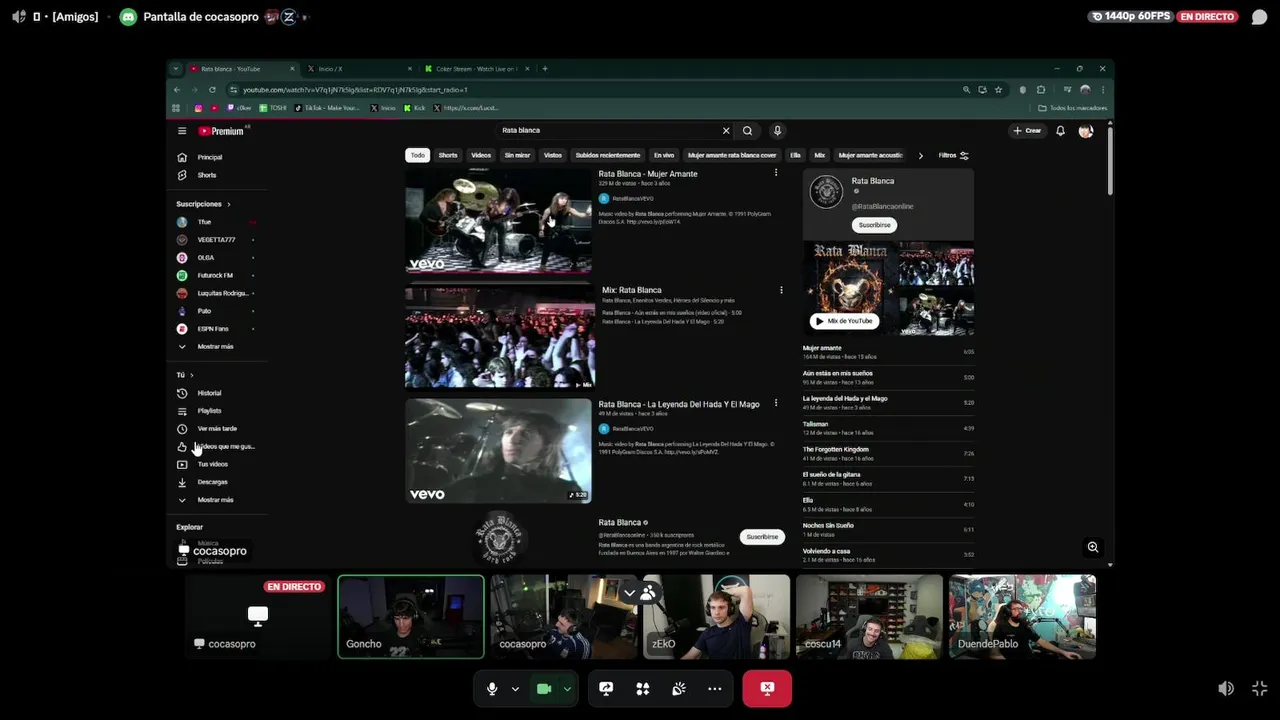Click the Crear button
The height and width of the screenshot is (720, 1280).
click(1027, 130)
